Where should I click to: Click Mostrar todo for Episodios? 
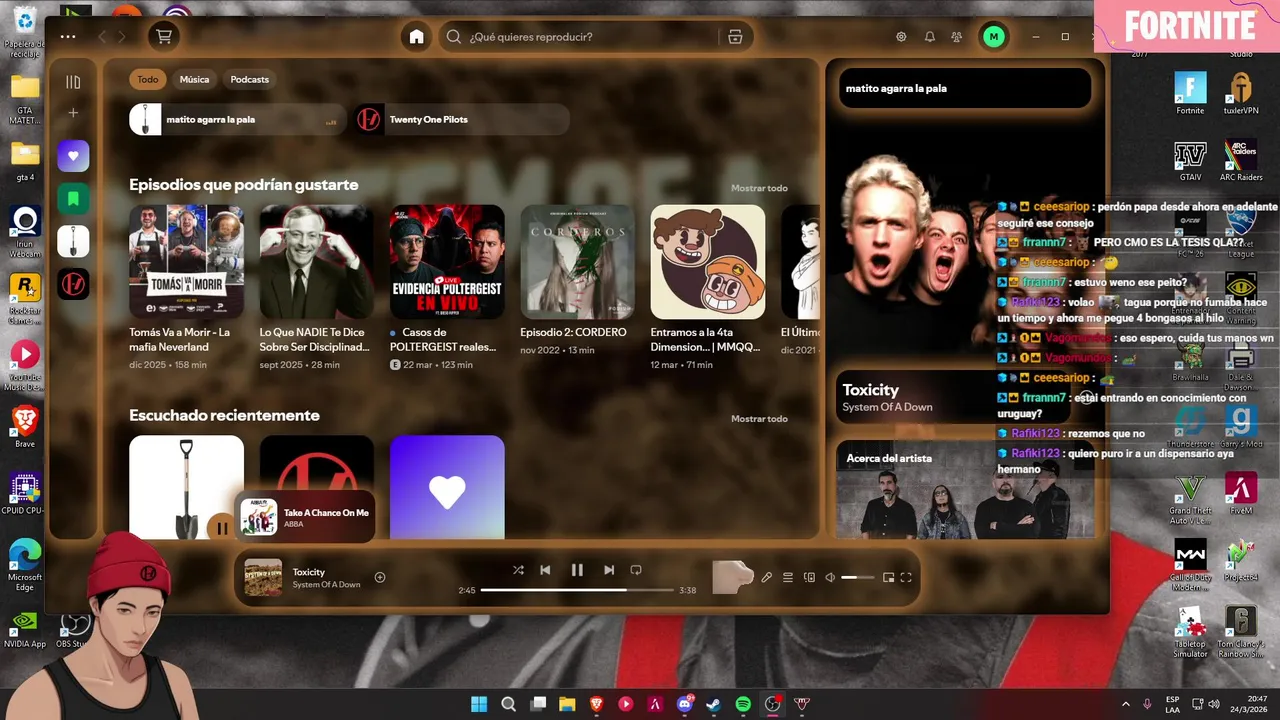759,188
